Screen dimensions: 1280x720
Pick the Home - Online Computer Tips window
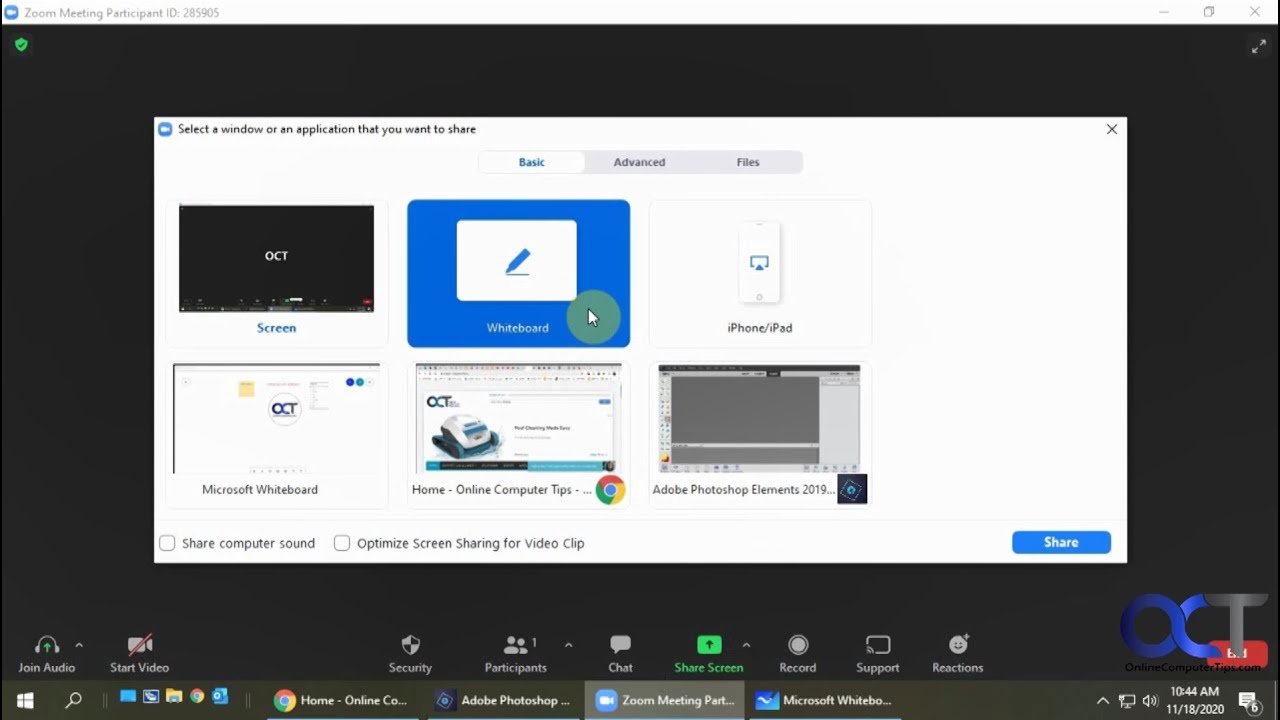click(518, 434)
